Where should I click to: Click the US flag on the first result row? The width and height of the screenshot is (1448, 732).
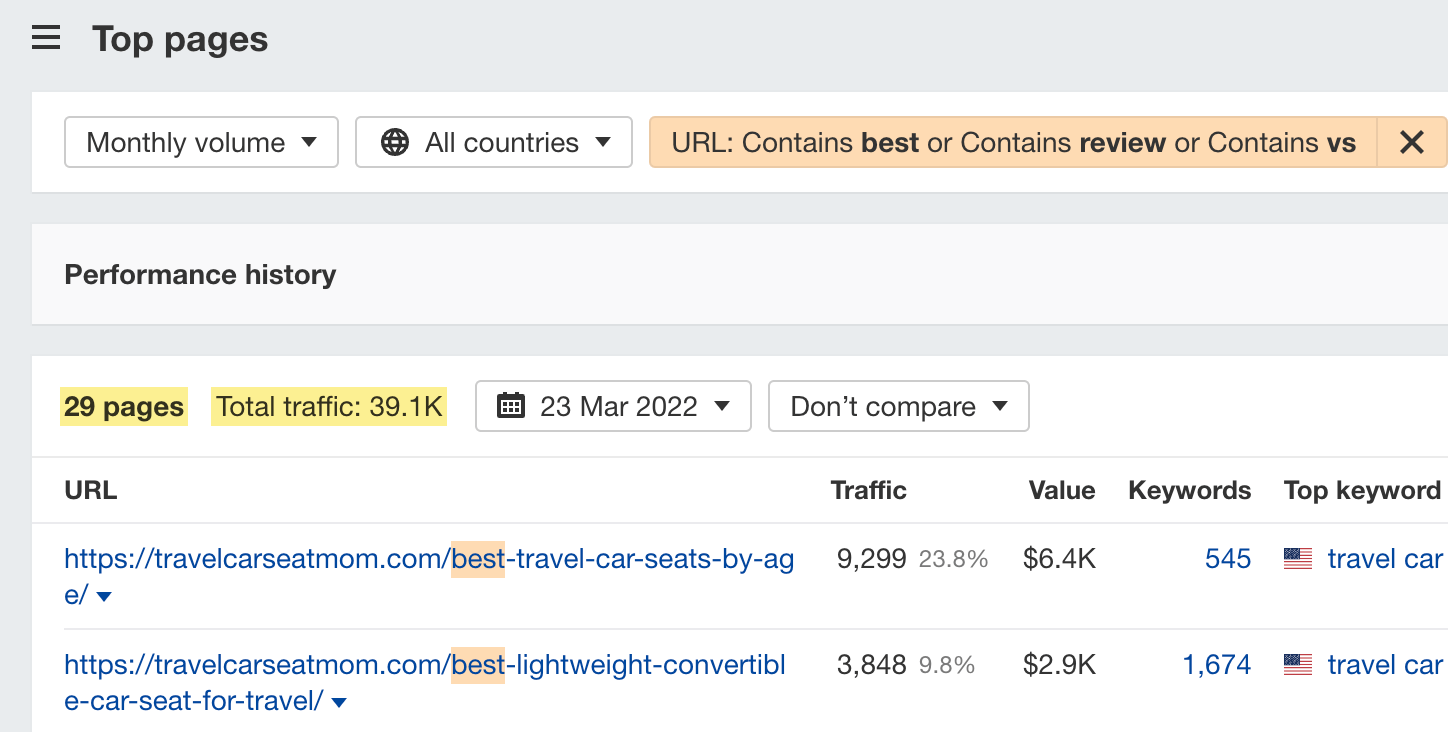coord(1297,558)
